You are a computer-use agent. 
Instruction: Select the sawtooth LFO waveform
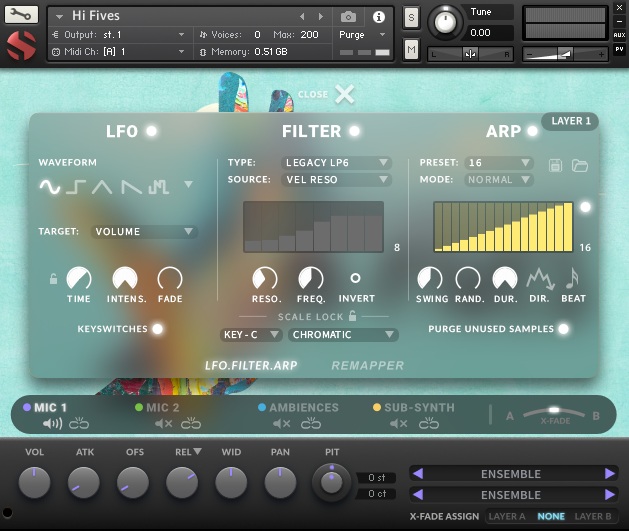pos(132,187)
